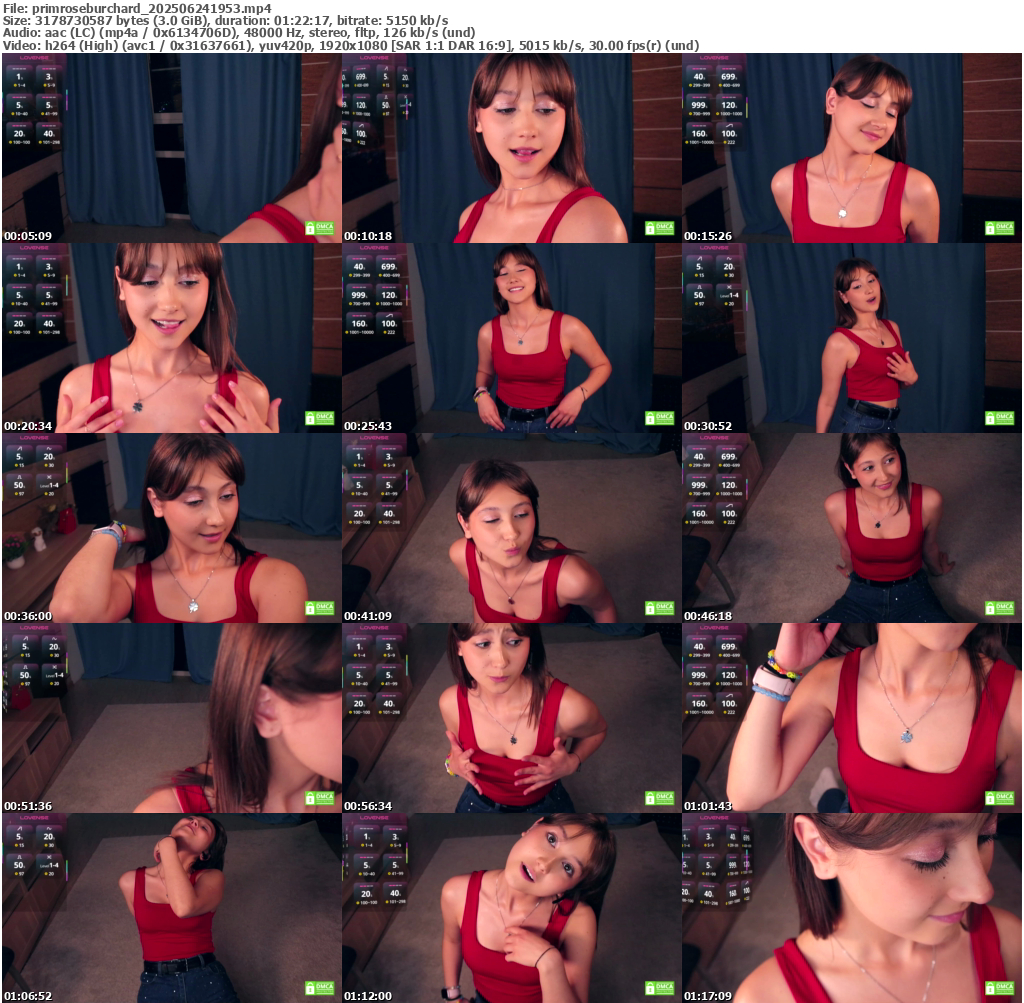Click the Size line showing 3.0 GiB
Image resolution: width=1024 pixels, height=1003 pixels.
point(225,21)
